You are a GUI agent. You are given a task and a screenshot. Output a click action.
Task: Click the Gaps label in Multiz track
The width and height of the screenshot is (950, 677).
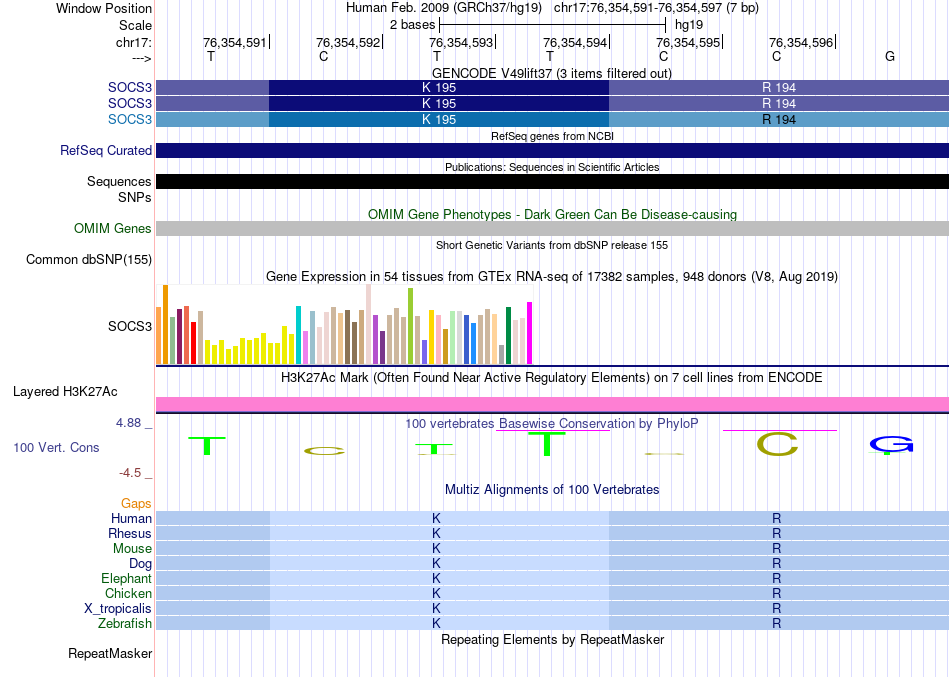(136, 504)
